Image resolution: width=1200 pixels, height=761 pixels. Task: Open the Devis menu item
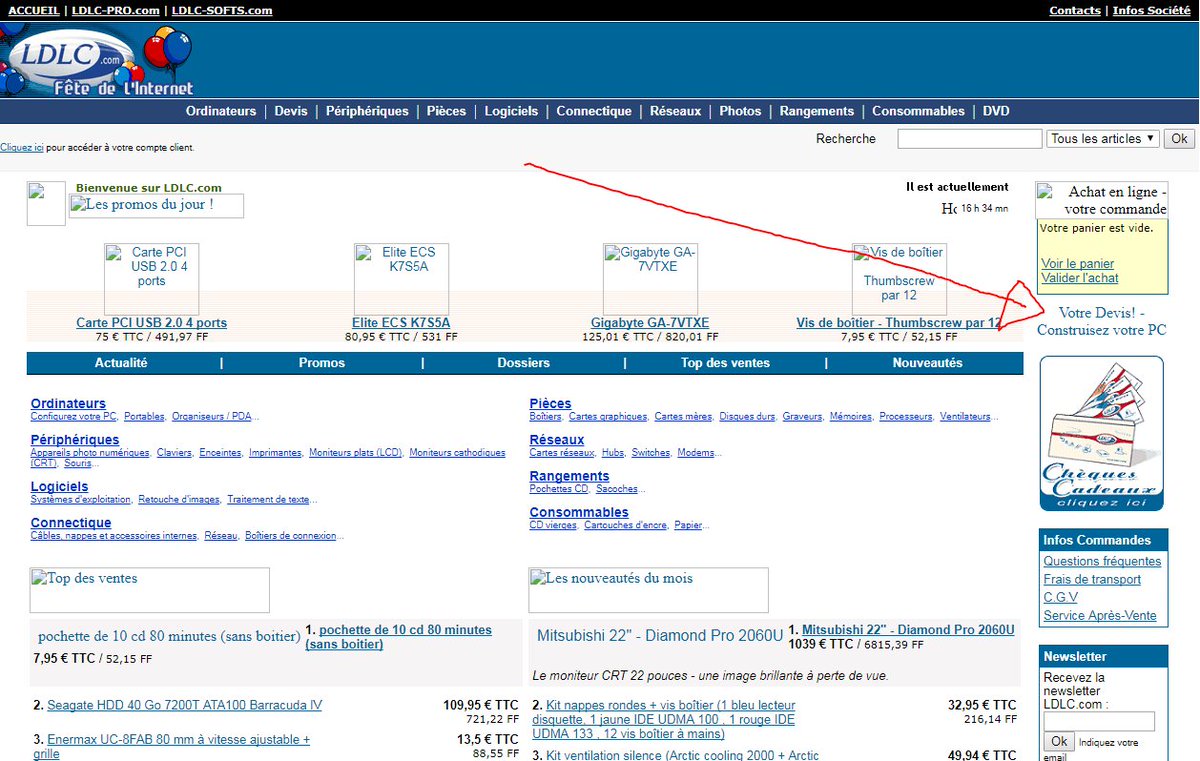(x=291, y=111)
